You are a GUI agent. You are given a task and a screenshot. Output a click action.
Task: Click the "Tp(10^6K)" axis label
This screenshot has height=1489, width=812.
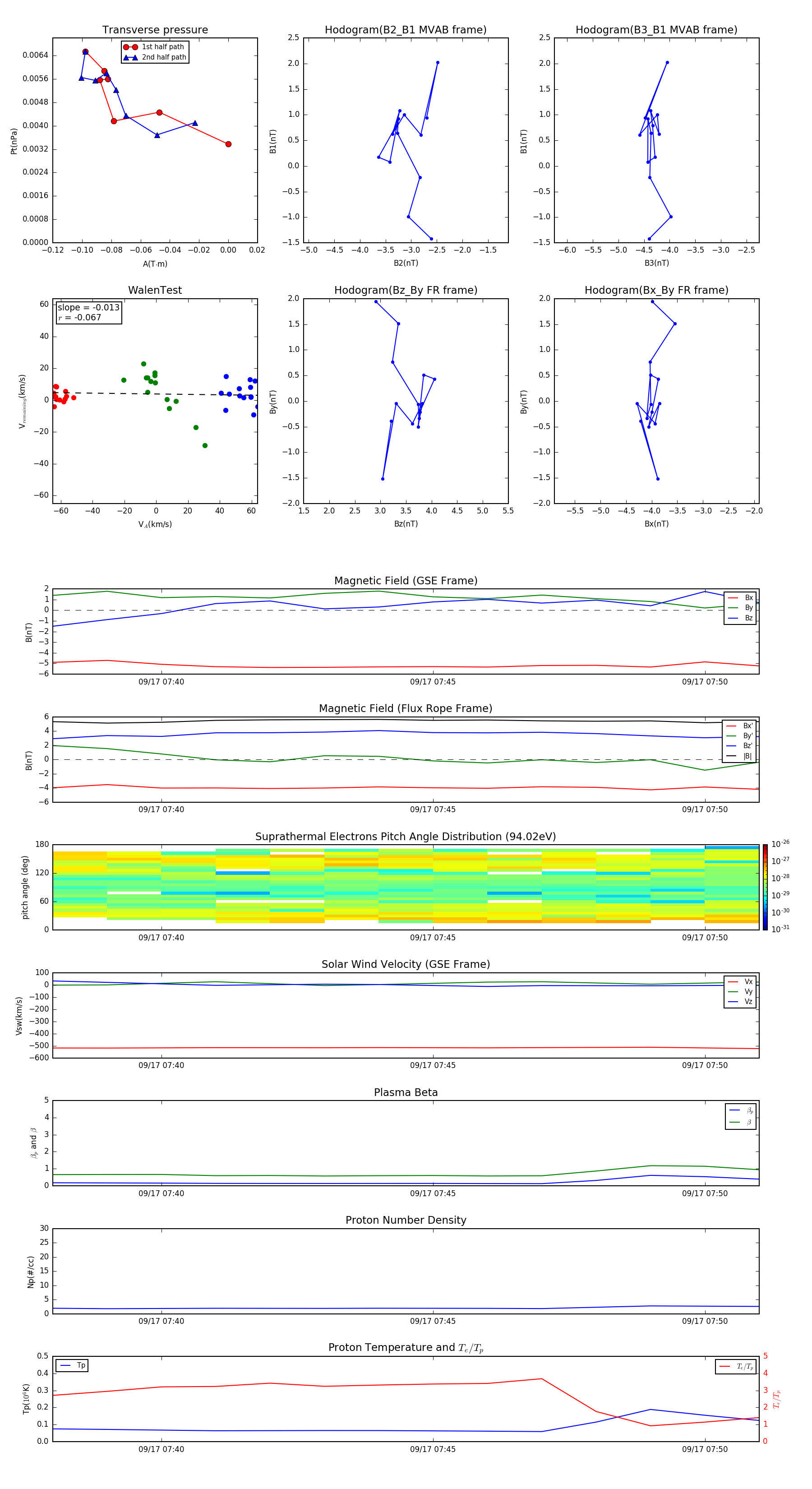pos(26,1399)
